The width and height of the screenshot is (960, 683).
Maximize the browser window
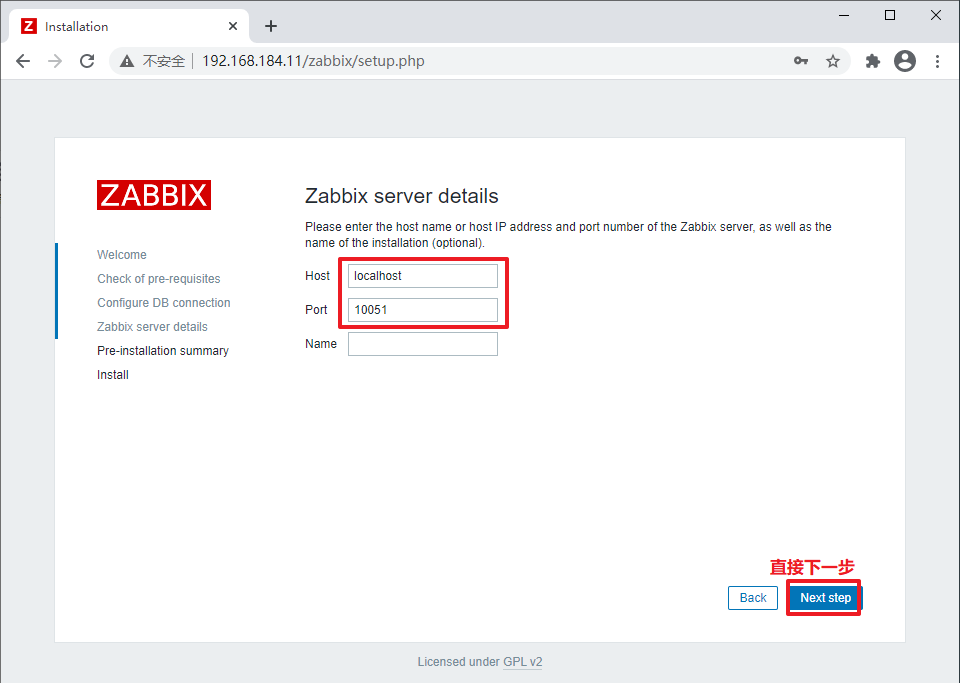pyautogui.click(x=890, y=15)
